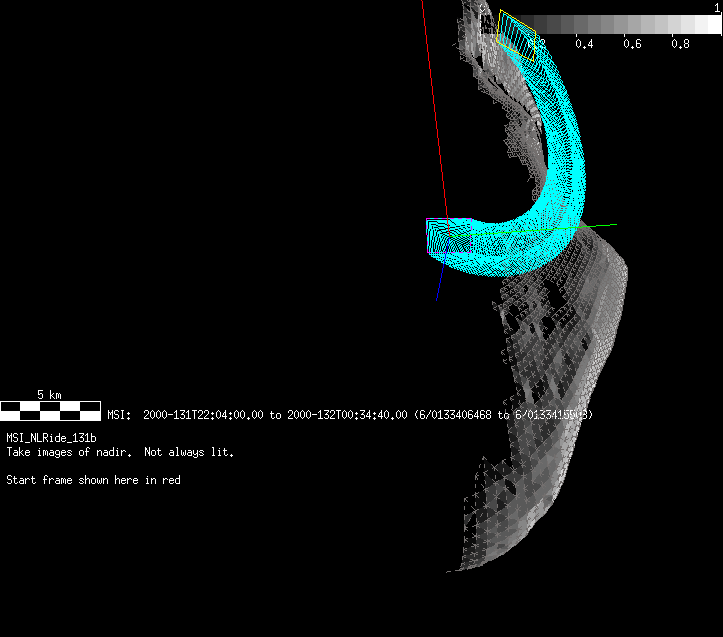This screenshot has height=637, width=723.
Task: Click the yellow outlined footprint frame
Action: point(517,32)
